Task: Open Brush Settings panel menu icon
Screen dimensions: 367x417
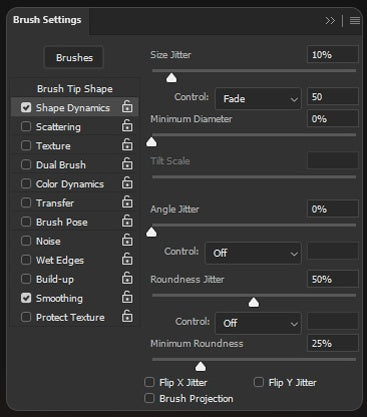Action: [355, 21]
